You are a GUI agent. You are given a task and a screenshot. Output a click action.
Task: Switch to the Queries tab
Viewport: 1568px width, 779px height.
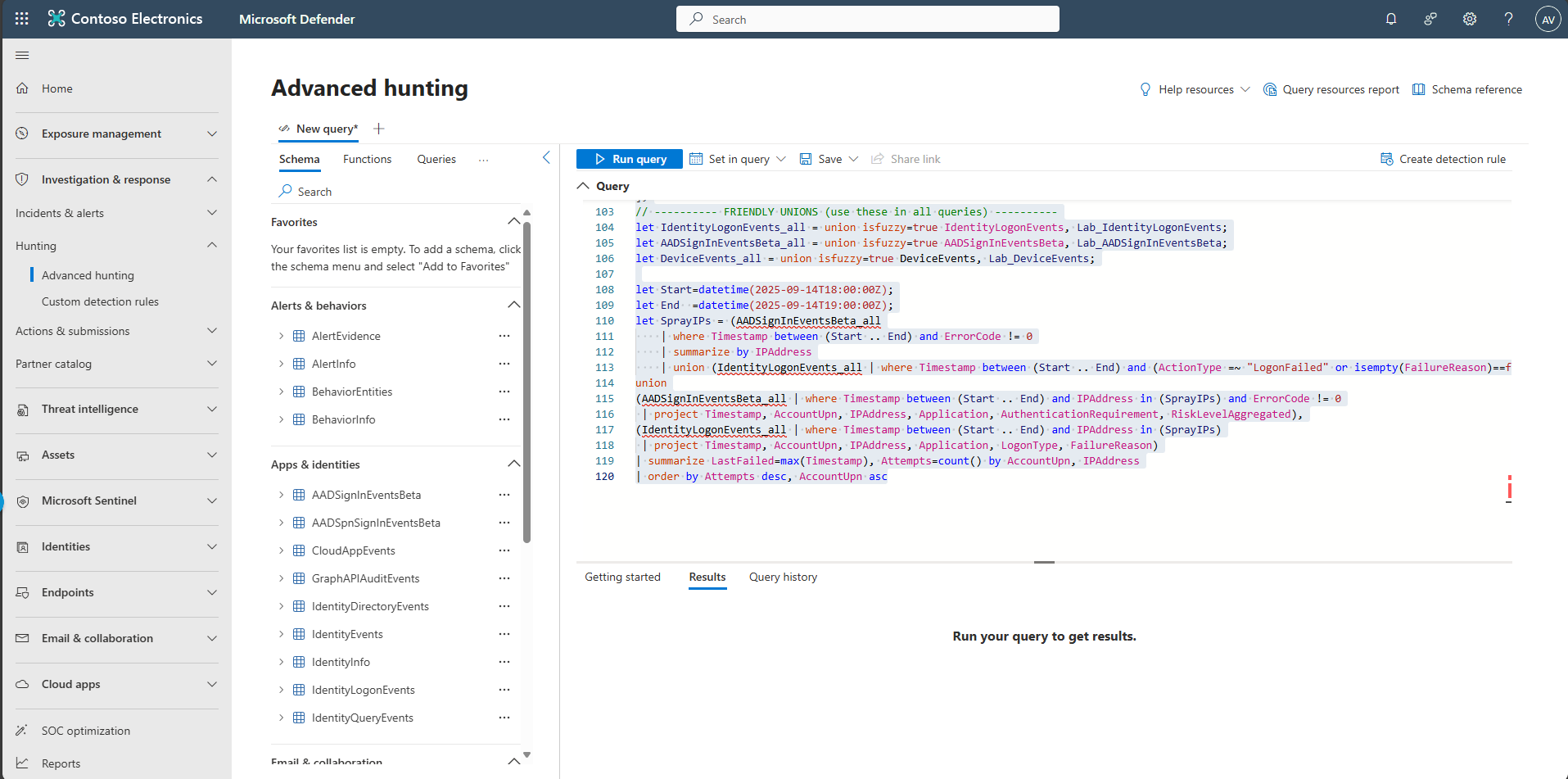(x=436, y=159)
